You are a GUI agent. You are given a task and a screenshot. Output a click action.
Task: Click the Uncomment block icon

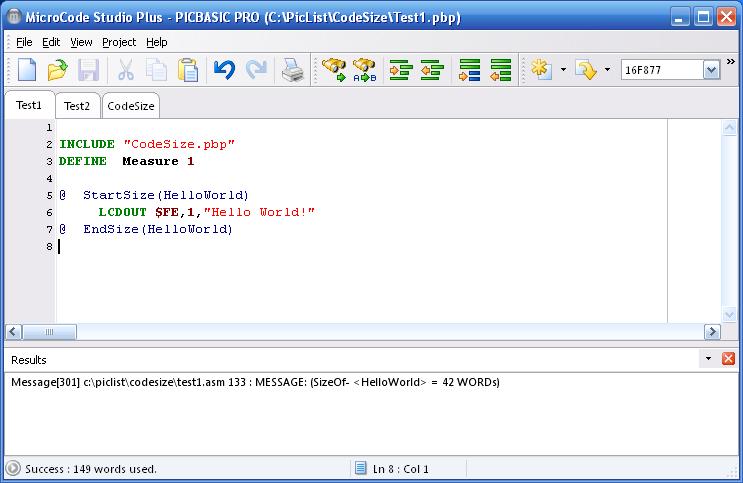[x=500, y=70]
